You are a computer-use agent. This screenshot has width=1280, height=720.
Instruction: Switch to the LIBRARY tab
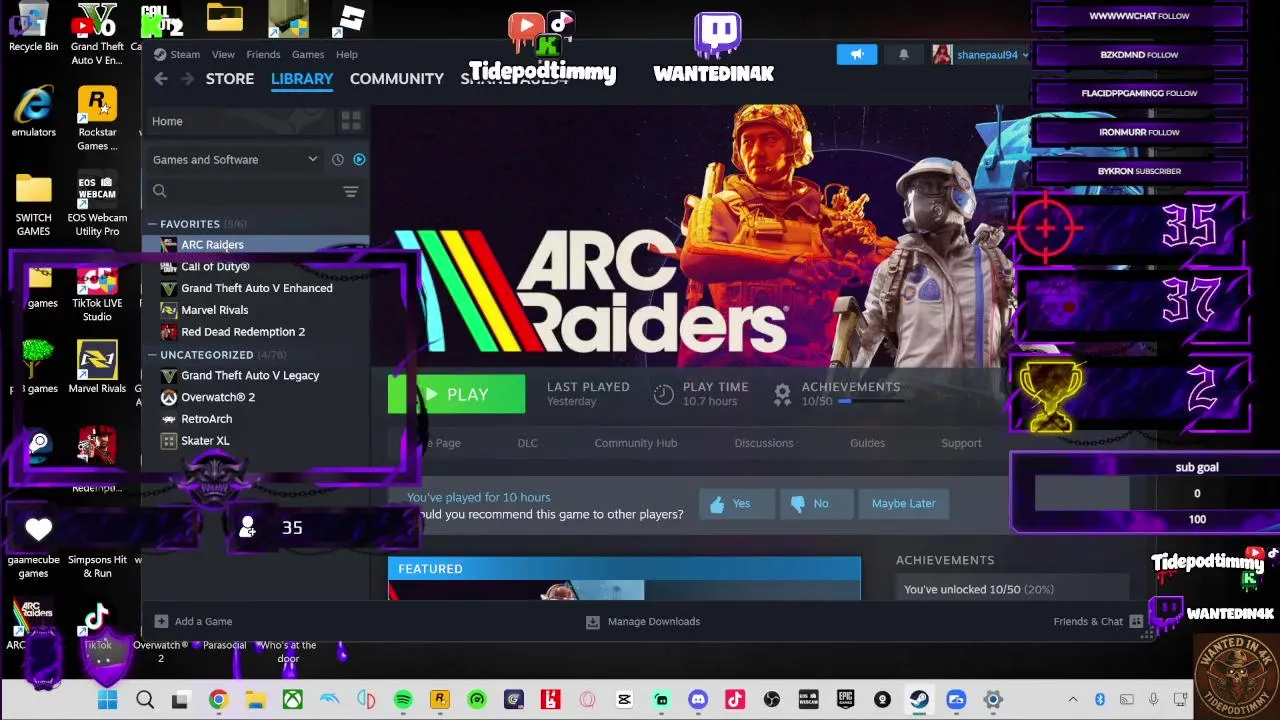[302, 78]
